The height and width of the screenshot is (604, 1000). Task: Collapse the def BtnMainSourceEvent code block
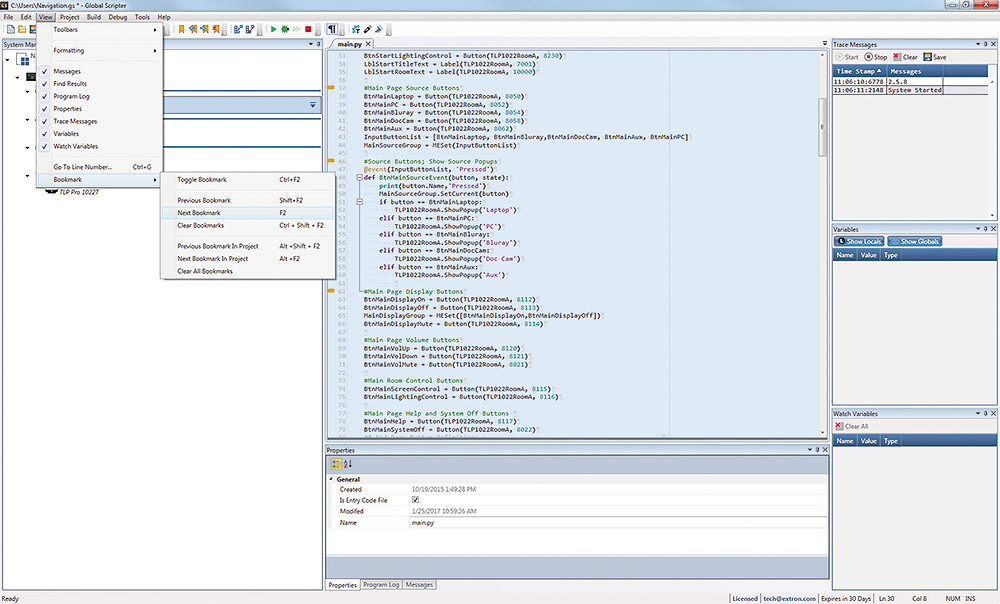357,177
